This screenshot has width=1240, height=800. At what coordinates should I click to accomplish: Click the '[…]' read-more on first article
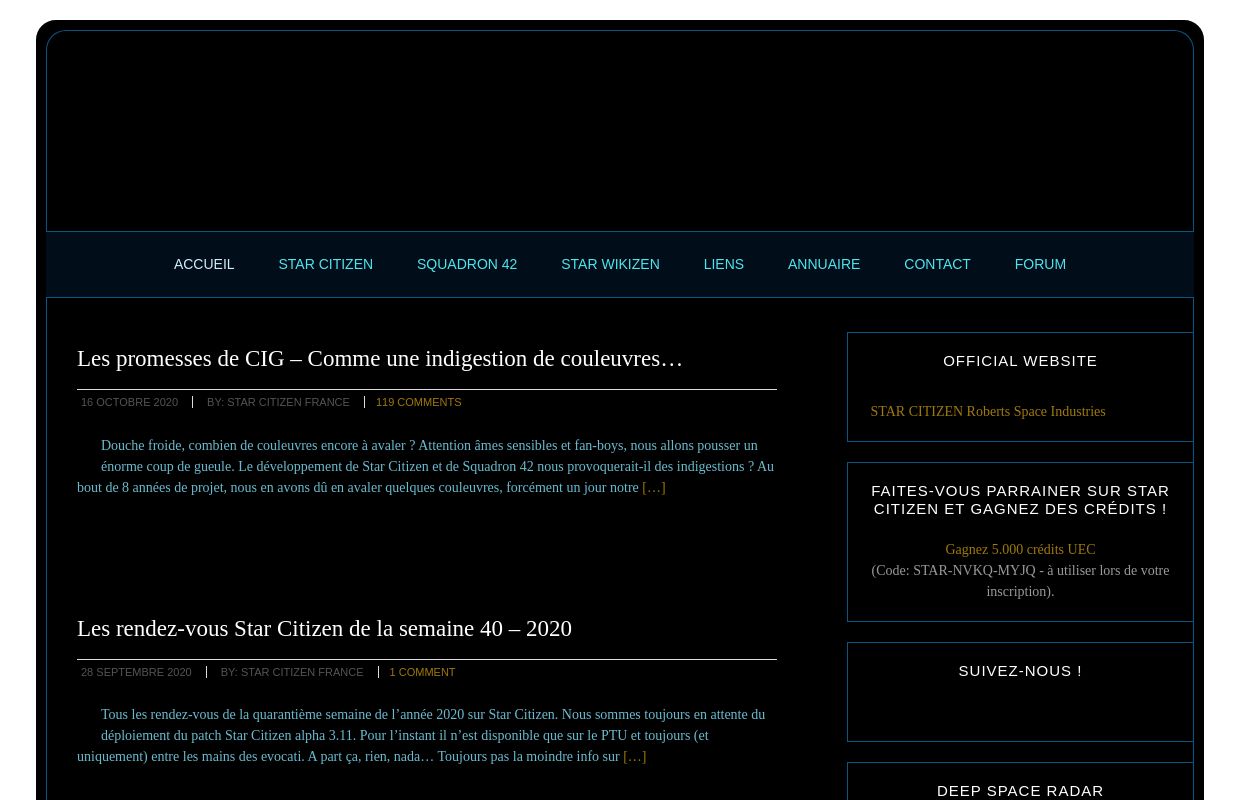click(x=653, y=487)
